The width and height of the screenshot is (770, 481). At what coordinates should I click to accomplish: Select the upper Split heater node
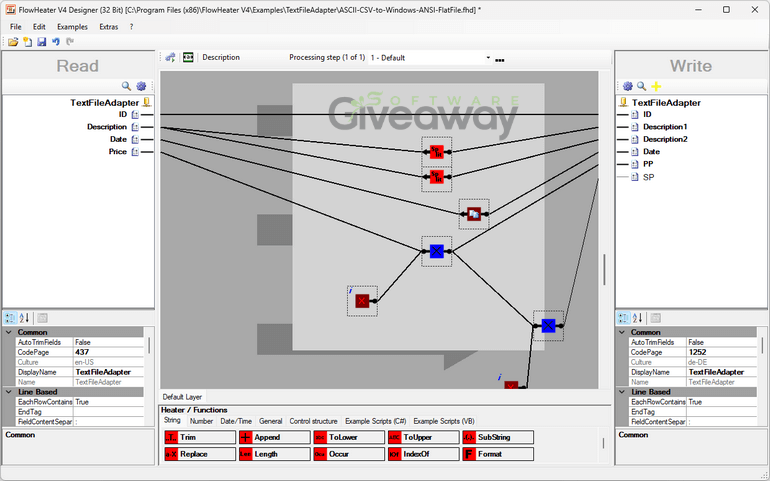click(x=437, y=152)
